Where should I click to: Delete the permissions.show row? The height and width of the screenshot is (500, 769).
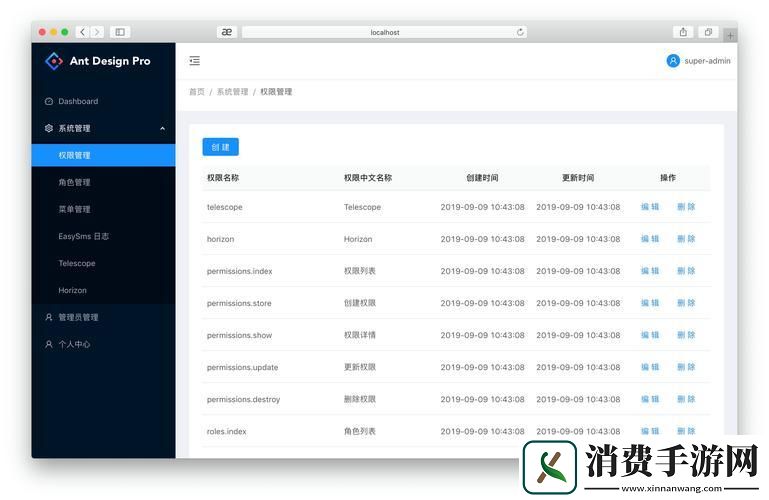[686, 335]
